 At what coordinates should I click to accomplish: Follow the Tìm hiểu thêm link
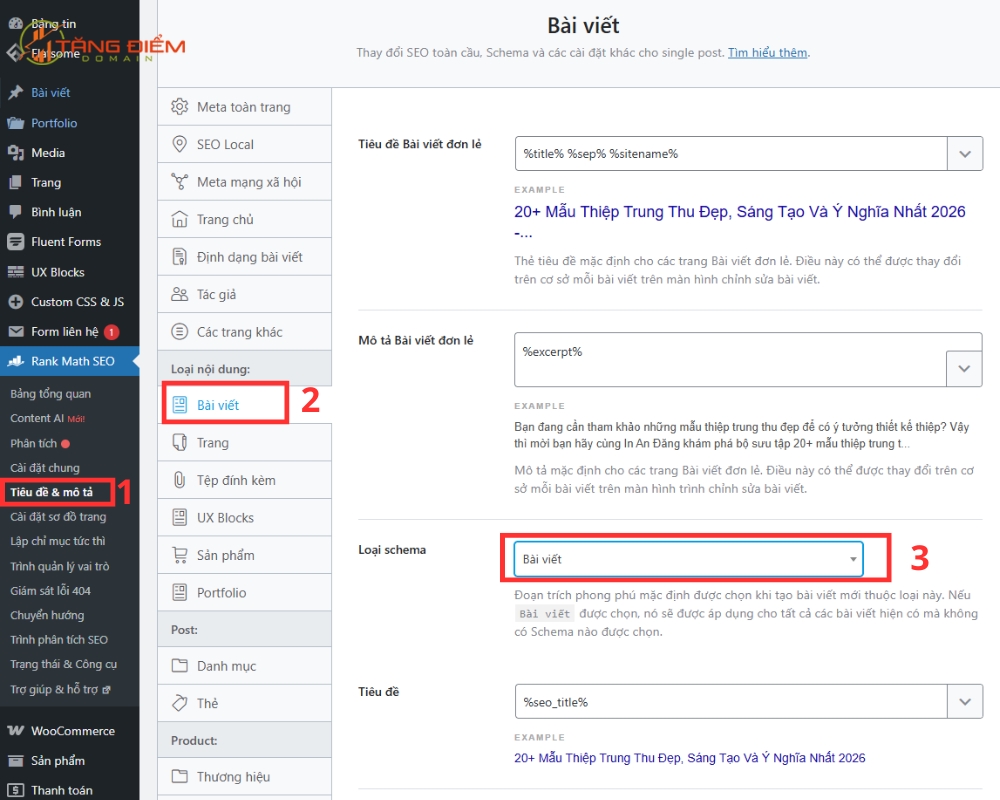[x=768, y=52]
